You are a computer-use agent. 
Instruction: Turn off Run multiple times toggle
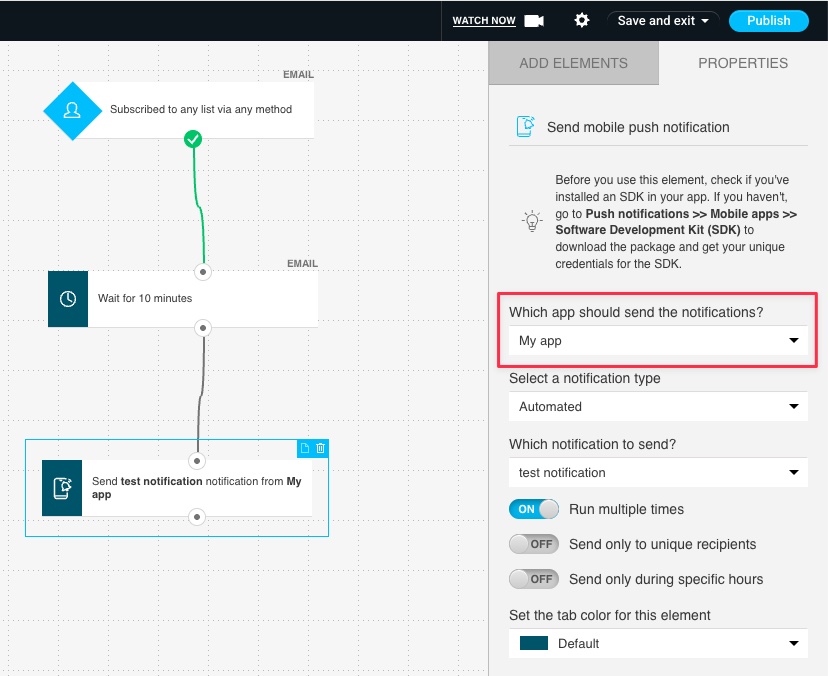click(533, 509)
